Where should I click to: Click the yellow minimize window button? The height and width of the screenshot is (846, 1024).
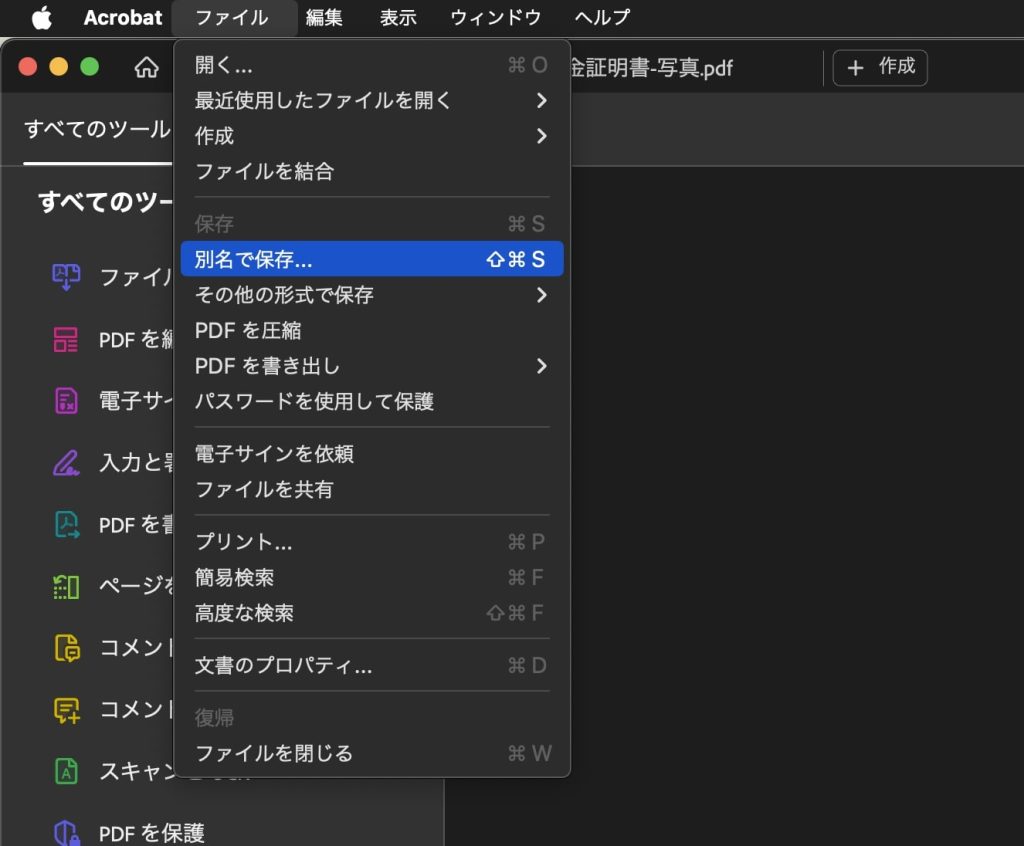point(59,67)
